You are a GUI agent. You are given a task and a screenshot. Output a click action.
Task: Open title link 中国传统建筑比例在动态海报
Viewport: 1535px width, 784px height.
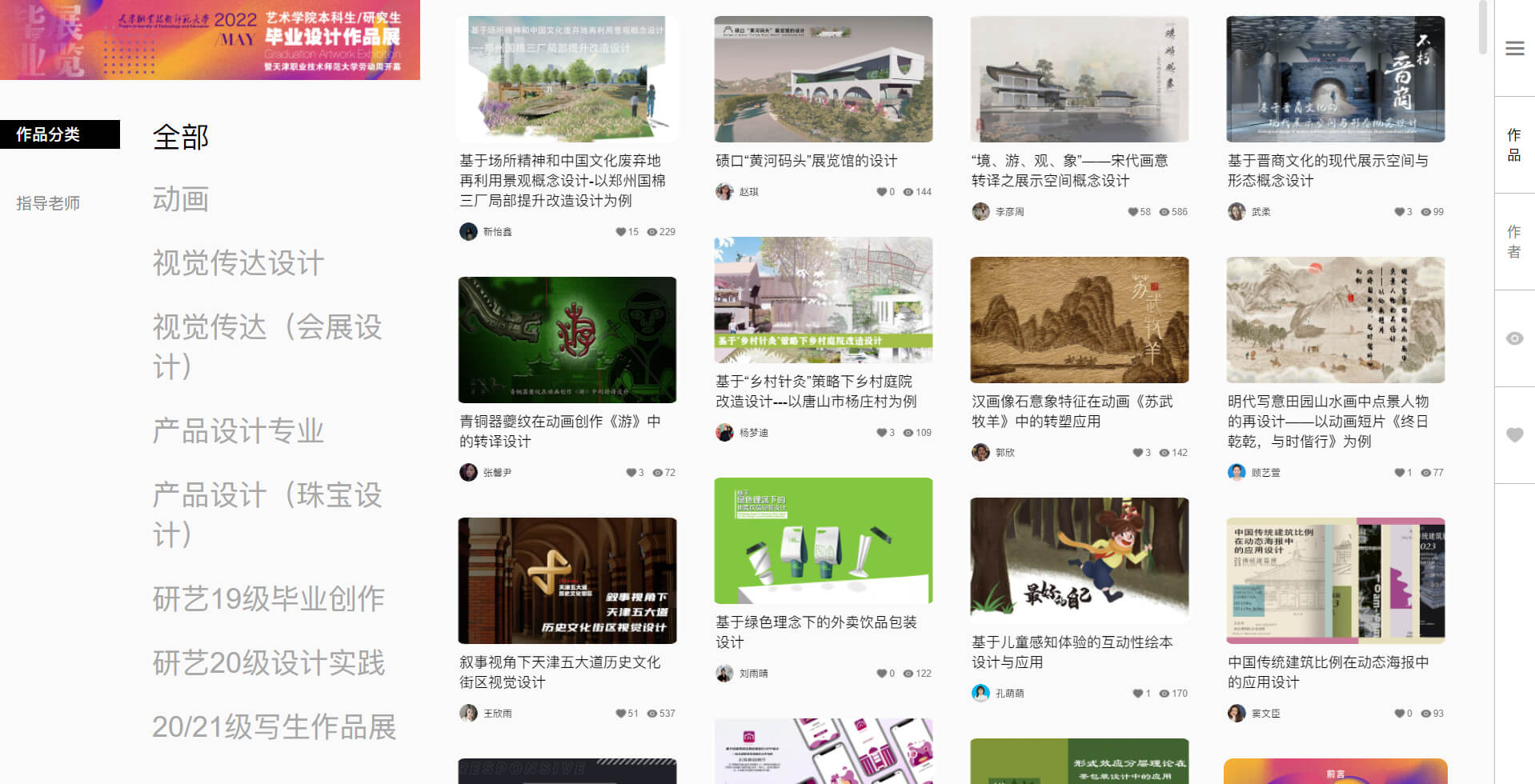pos(1329,672)
